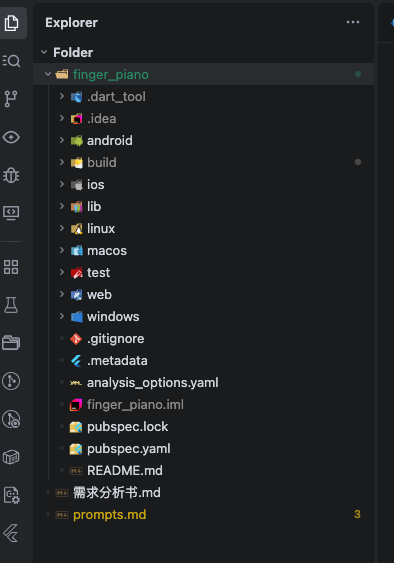Open the Search view in activity bar
Image resolution: width=394 pixels, height=563 pixels.
click(11, 61)
